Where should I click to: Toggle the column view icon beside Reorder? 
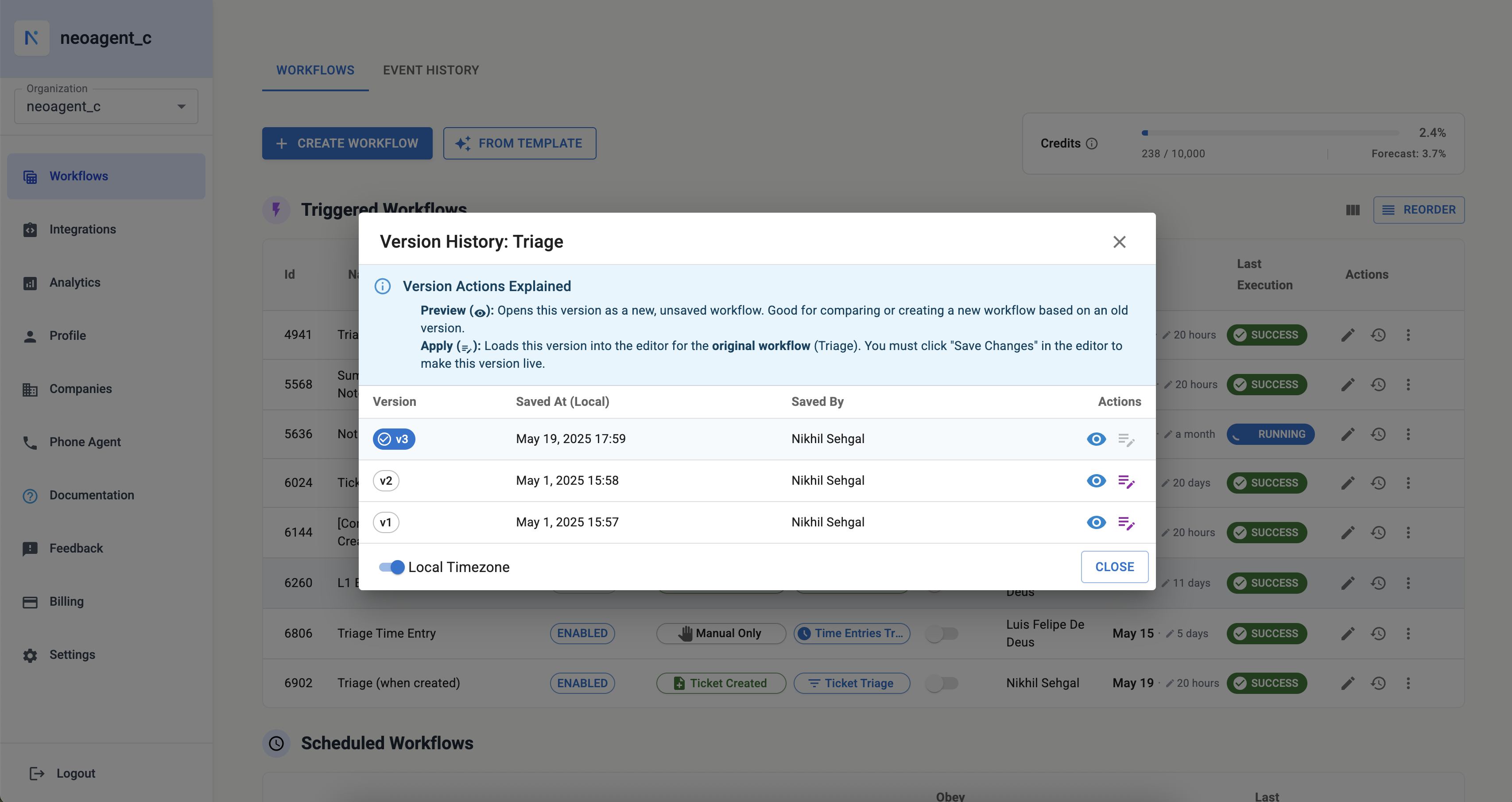click(1353, 210)
